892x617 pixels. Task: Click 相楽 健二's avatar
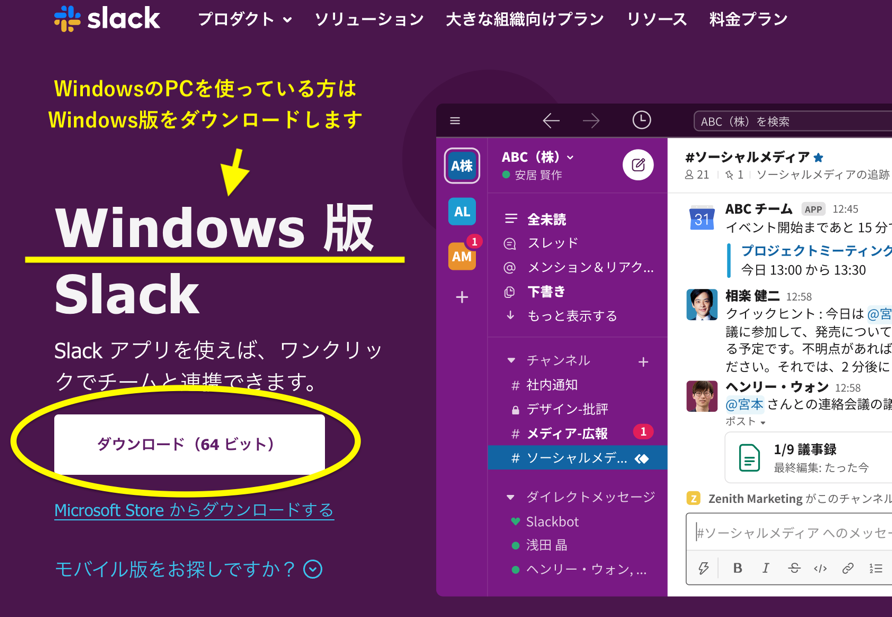point(701,304)
